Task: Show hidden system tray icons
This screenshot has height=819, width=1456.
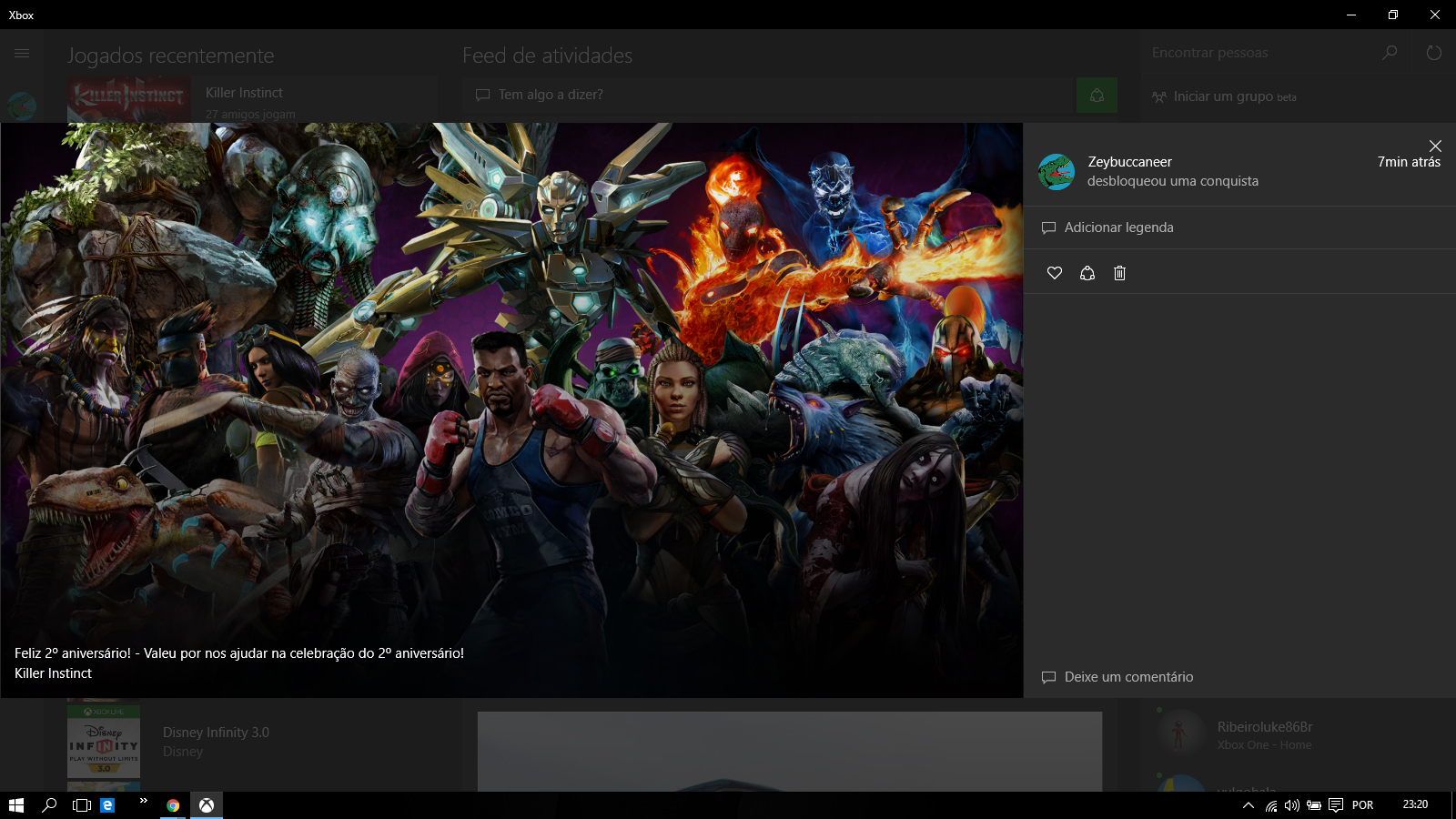Action: point(1249,805)
